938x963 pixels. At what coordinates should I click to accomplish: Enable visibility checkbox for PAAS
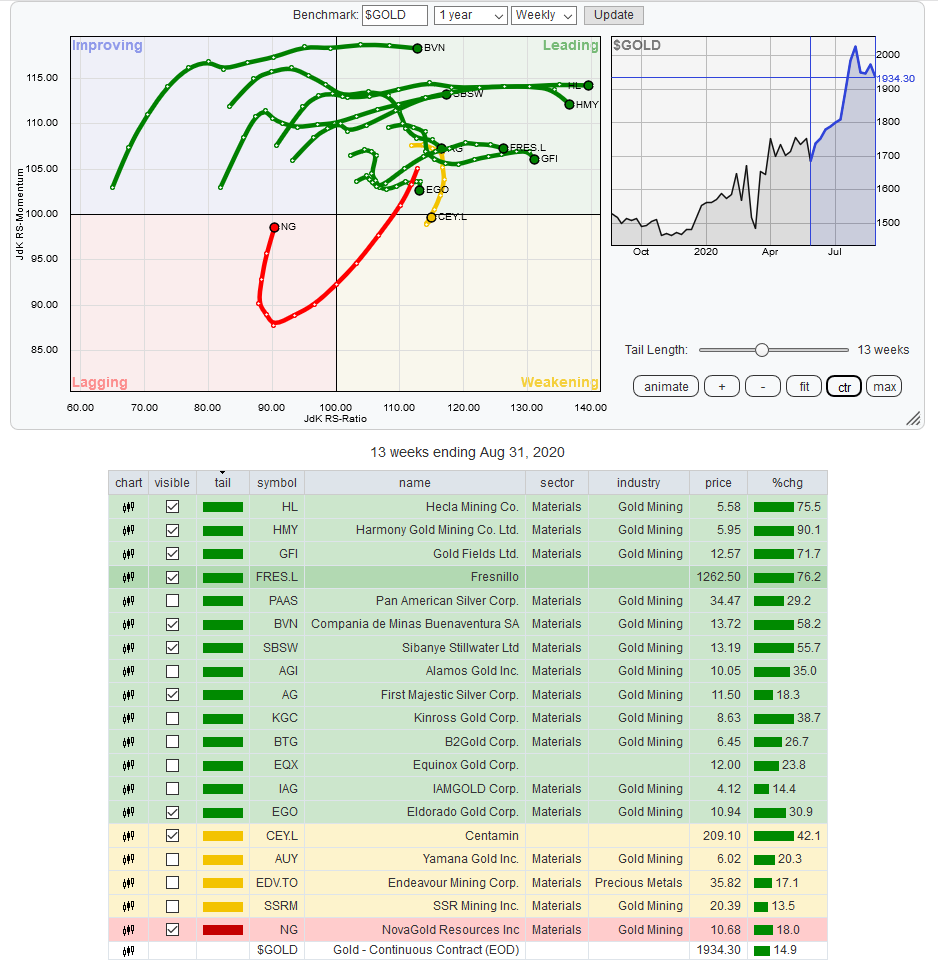click(x=173, y=601)
